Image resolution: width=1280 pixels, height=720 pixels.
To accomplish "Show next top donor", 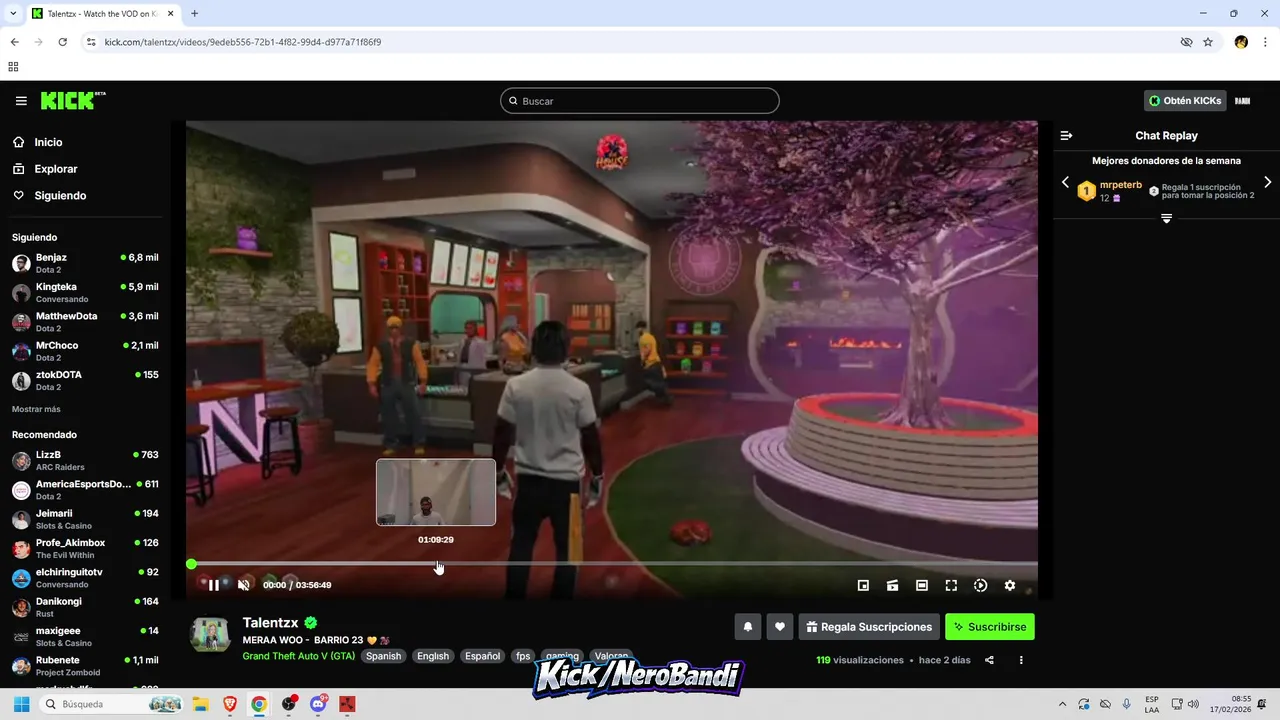I will tap(1267, 182).
